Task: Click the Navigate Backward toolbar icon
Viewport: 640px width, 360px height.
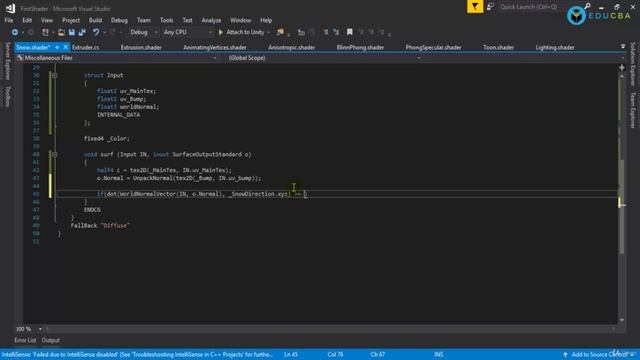Action: 15,32
